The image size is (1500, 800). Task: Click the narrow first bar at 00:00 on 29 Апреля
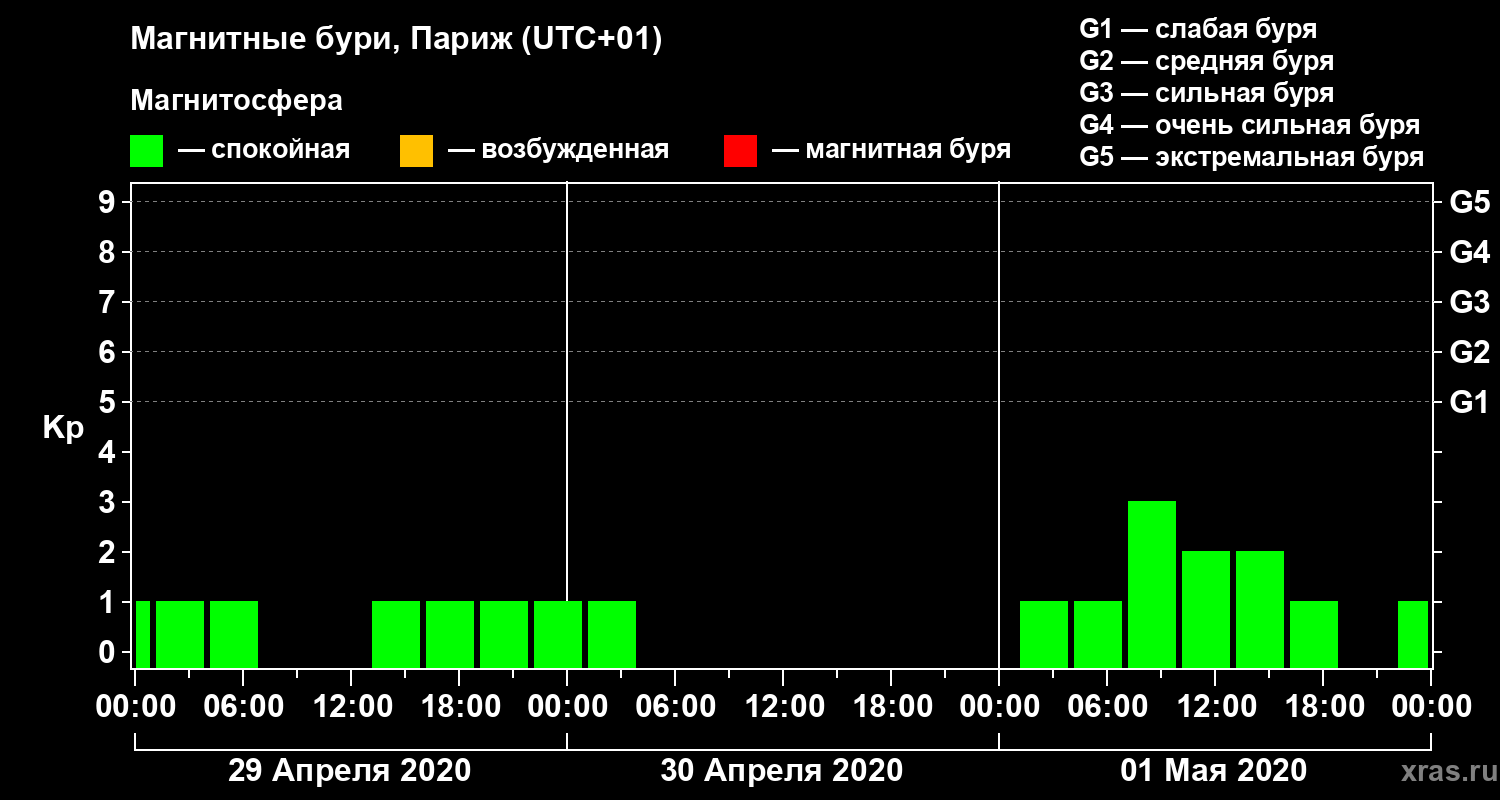143,634
